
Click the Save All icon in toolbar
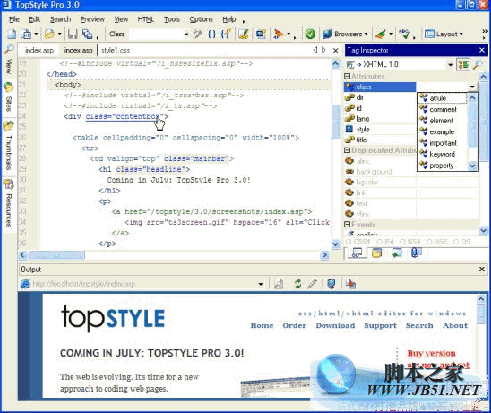(x=87, y=34)
